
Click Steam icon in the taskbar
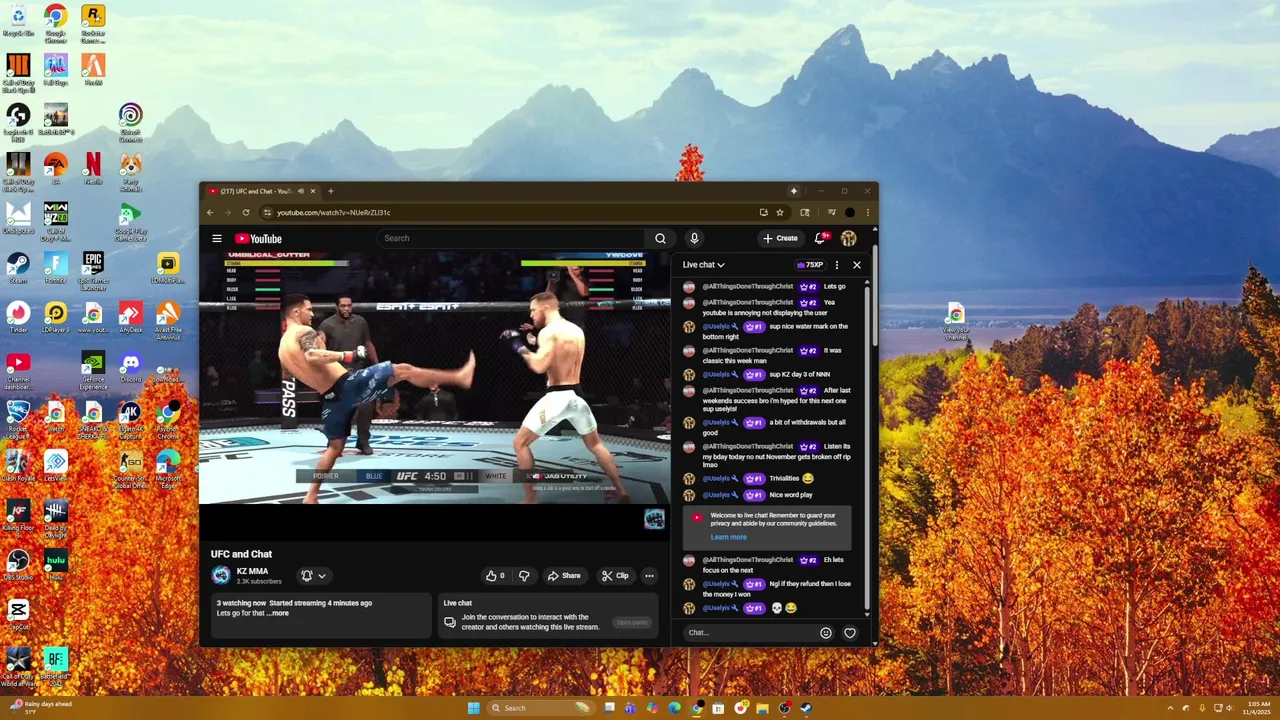point(806,708)
